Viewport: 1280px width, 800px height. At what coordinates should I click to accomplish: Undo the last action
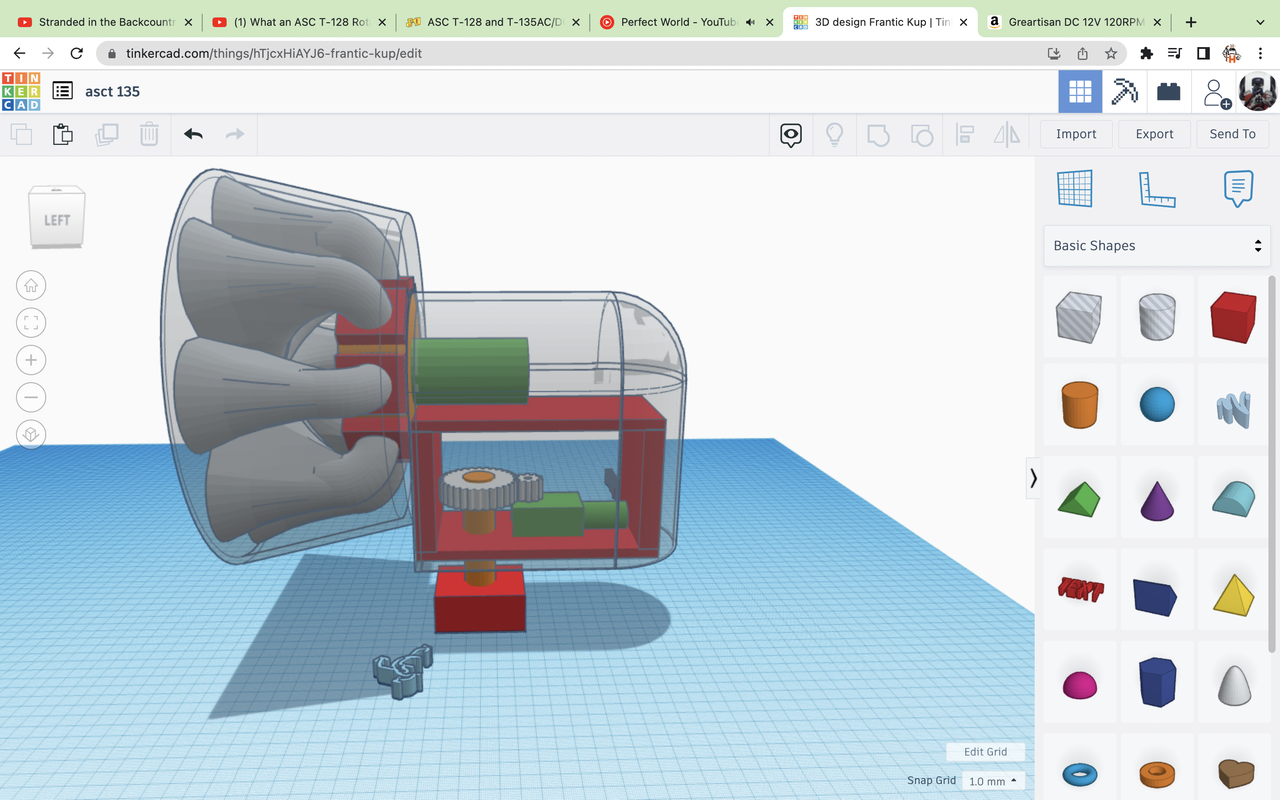click(193, 134)
